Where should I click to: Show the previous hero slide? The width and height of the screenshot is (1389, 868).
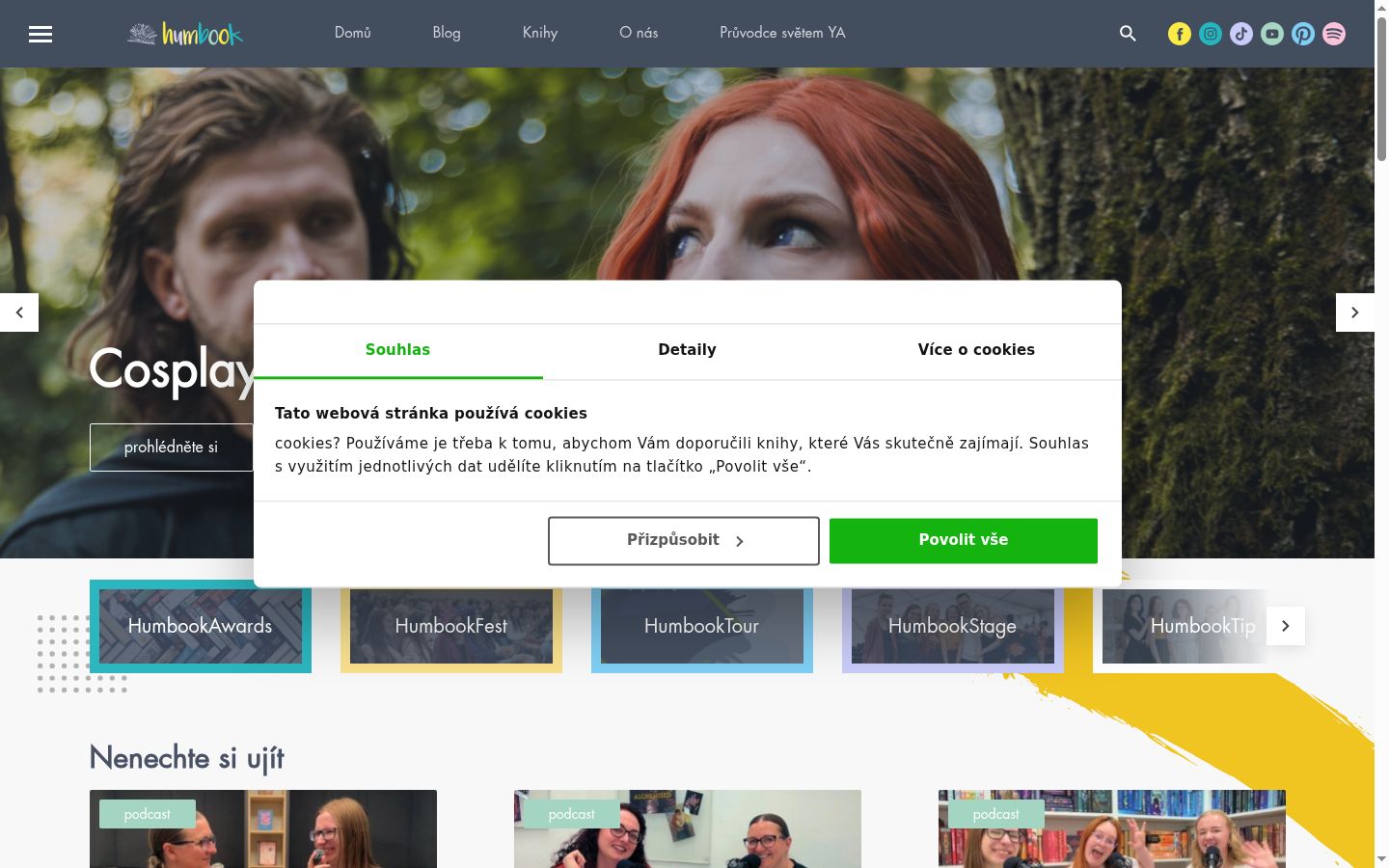pos(19,312)
